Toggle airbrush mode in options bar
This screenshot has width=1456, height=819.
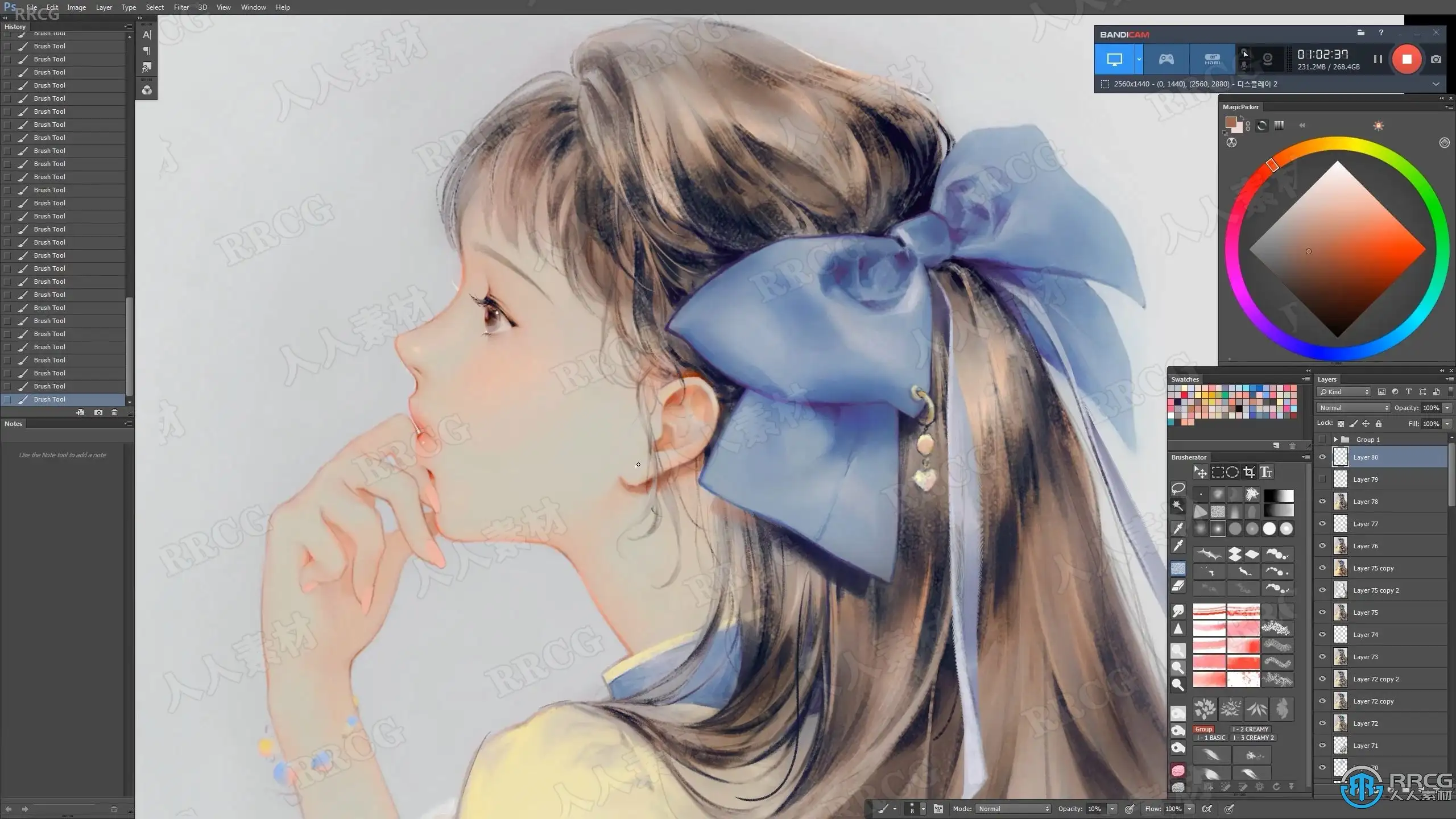click(x=1207, y=809)
